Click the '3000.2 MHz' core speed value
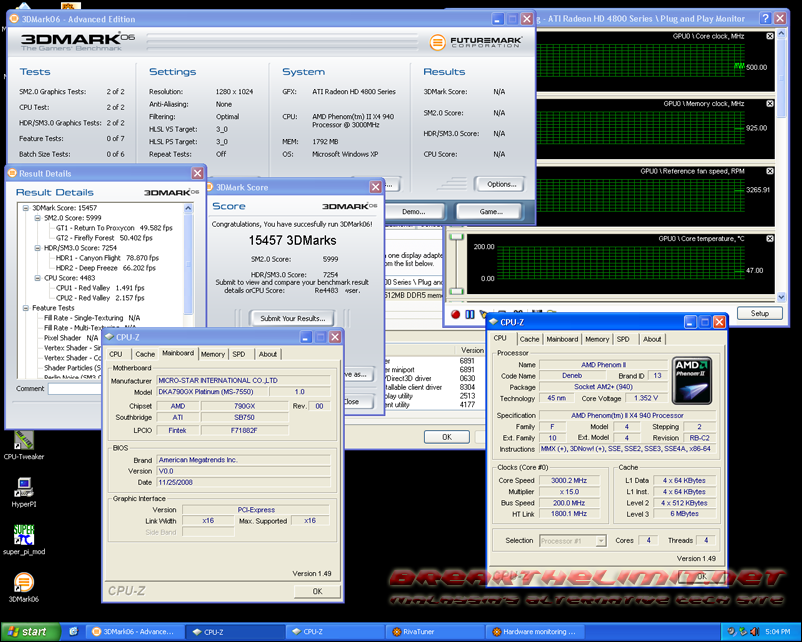The image size is (802, 642). tap(569, 481)
